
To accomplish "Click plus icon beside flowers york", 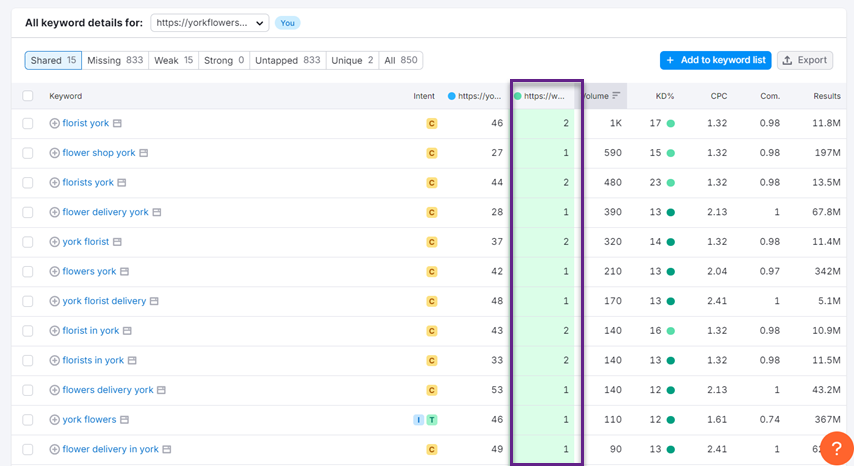I will (x=54, y=272).
